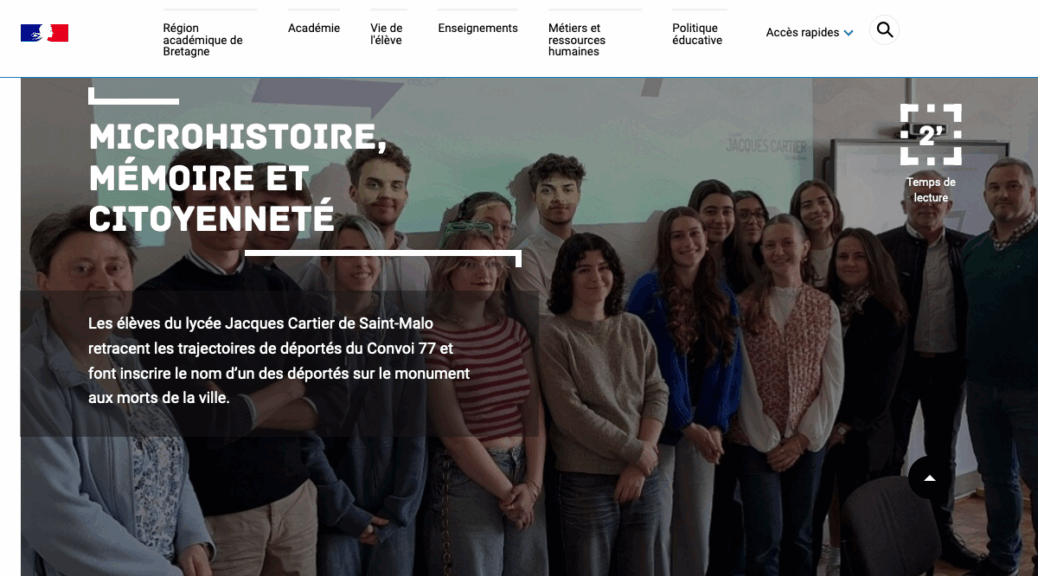
Task: Open Région académique de Bretagne menu
Action: tap(203, 39)
